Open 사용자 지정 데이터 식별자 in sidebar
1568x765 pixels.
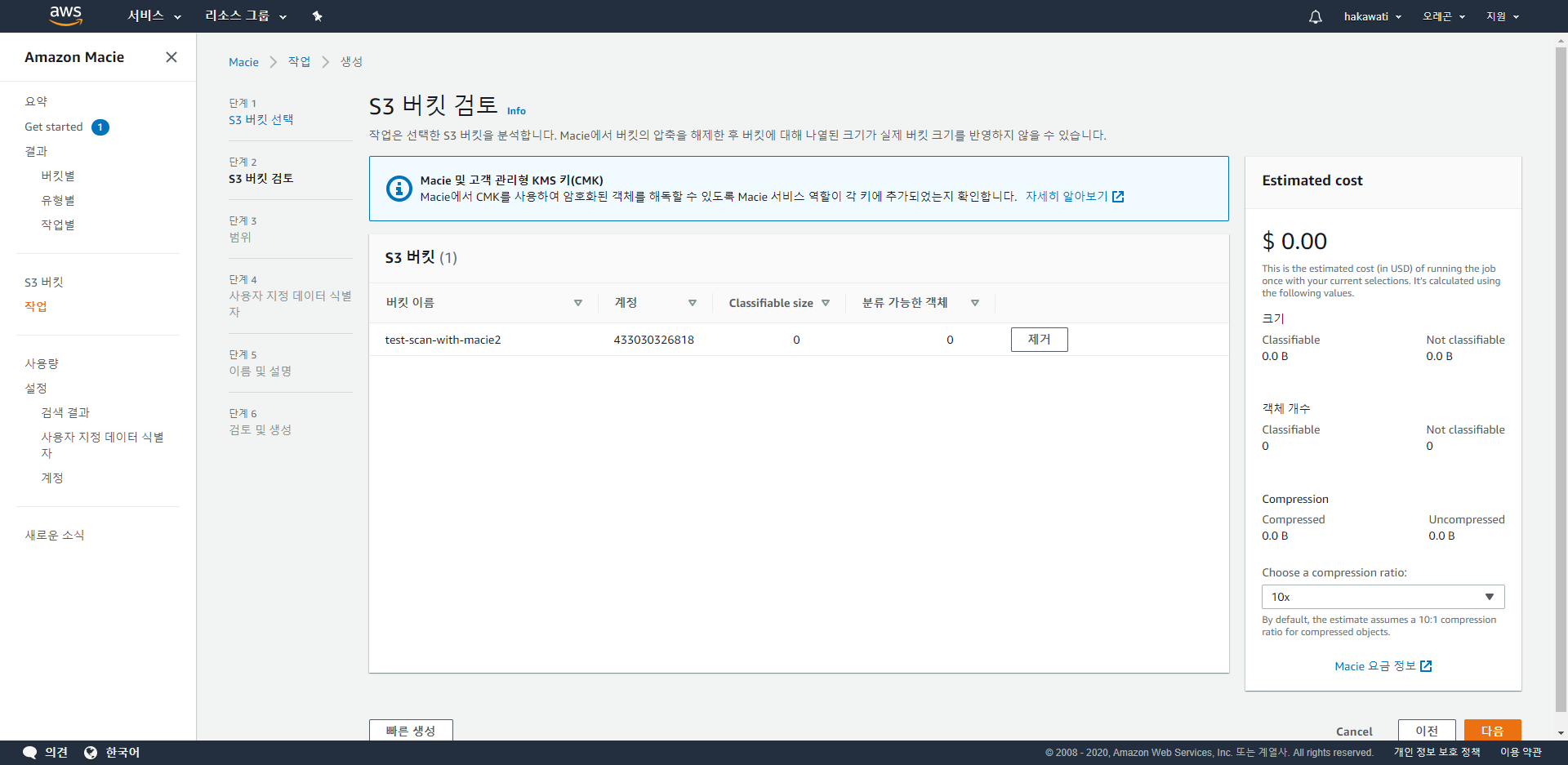click(x=102, y=445)
